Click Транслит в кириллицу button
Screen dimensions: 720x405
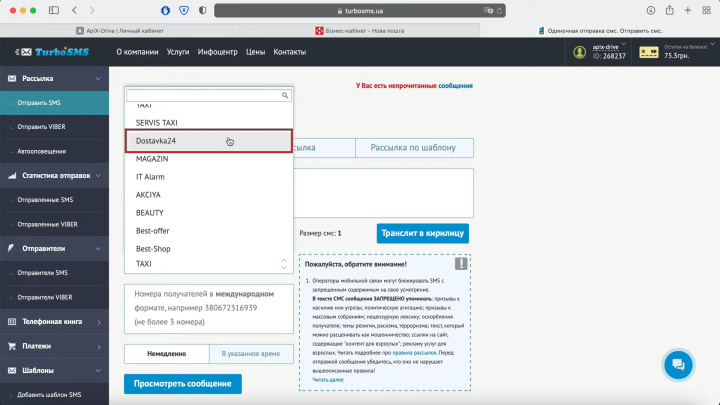tap(422, 233)
